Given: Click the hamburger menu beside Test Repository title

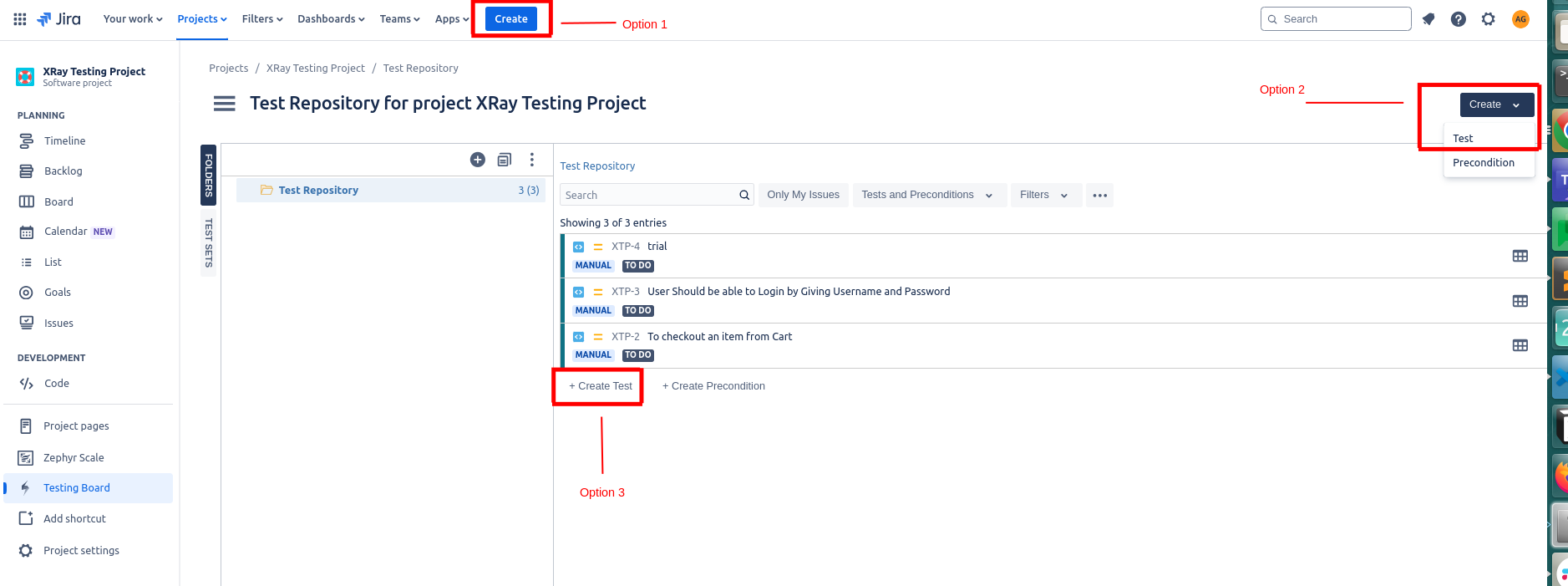Looking at the screenshot, I should 224,104.
